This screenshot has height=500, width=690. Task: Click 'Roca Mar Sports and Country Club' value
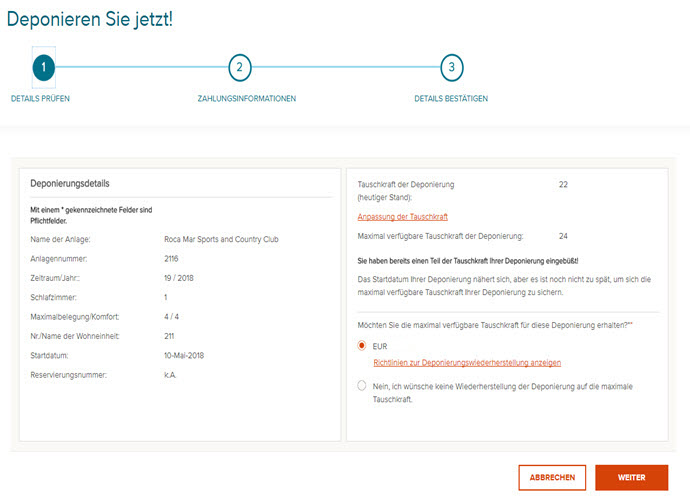(221, 239)
